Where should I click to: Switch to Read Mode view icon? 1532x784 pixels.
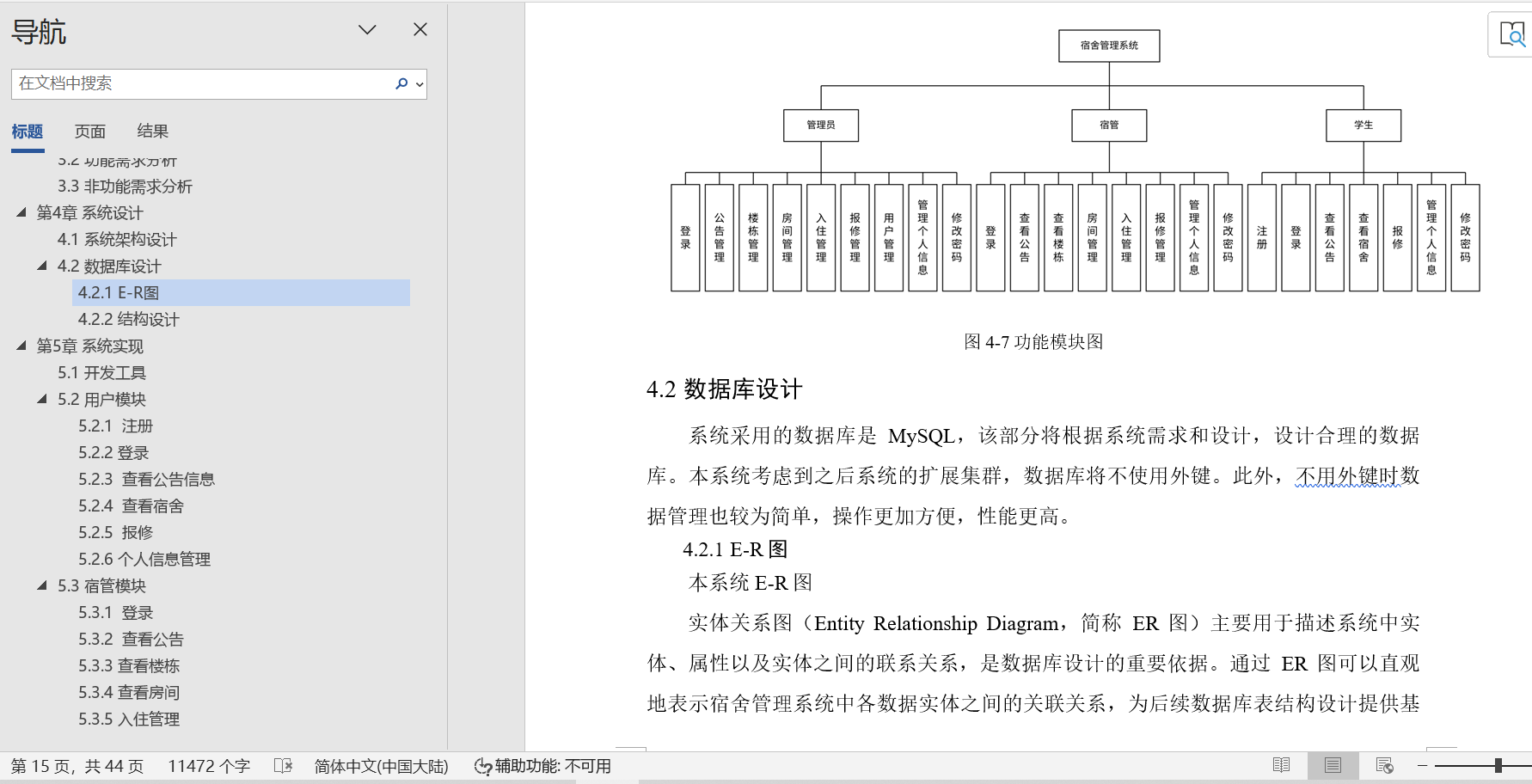1281,765
